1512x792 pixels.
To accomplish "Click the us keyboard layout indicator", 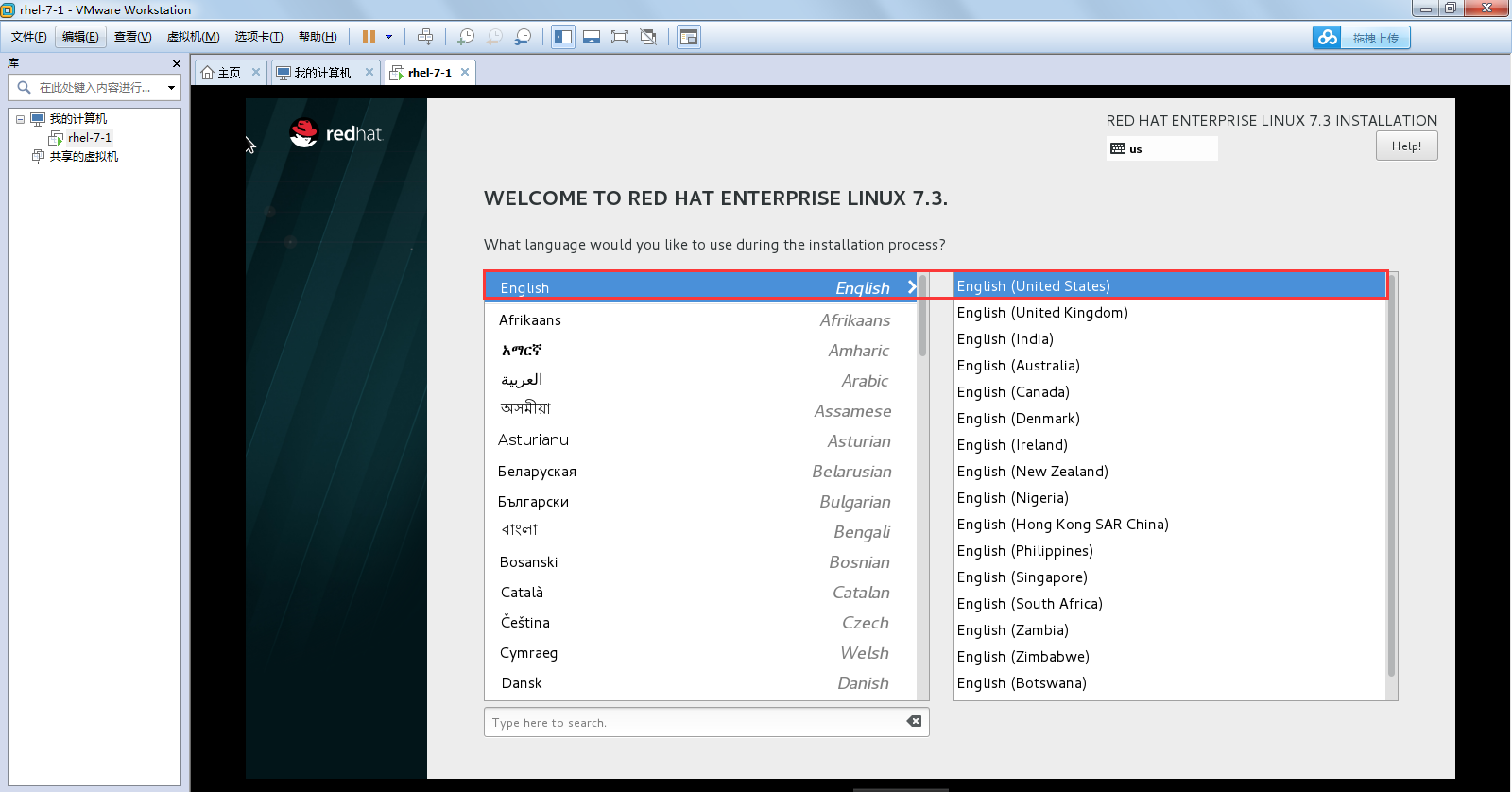I will [x=1161, y=148].
